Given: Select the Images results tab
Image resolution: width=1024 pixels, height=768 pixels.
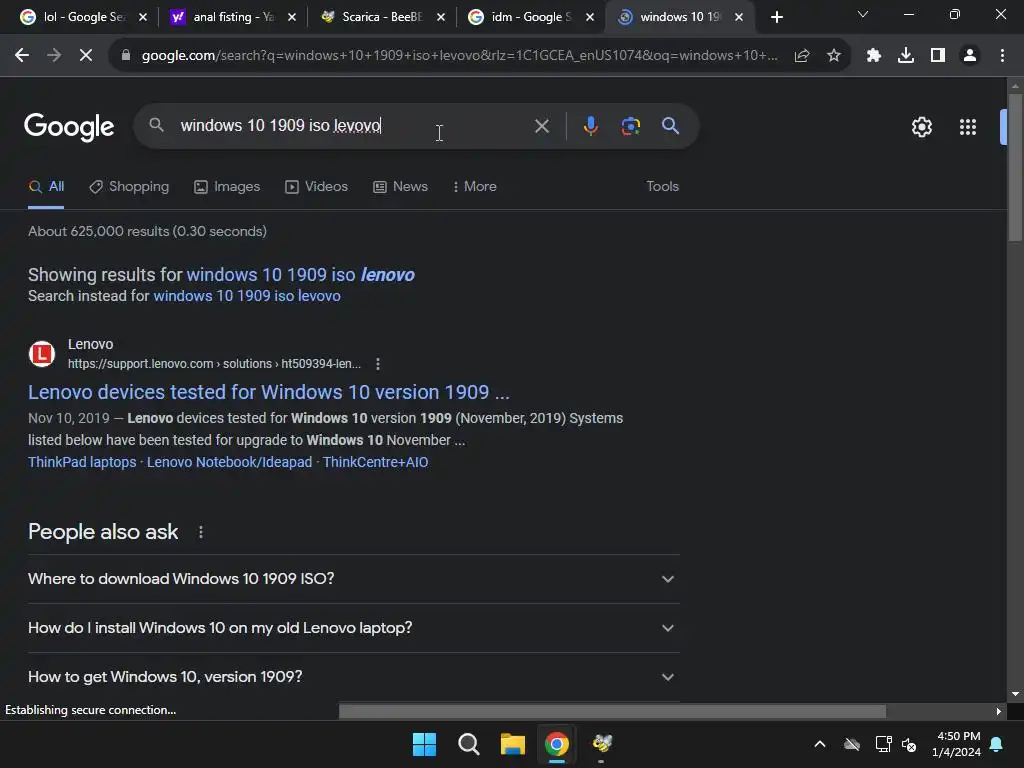Looking at the screenshot, I should [227, 187].
